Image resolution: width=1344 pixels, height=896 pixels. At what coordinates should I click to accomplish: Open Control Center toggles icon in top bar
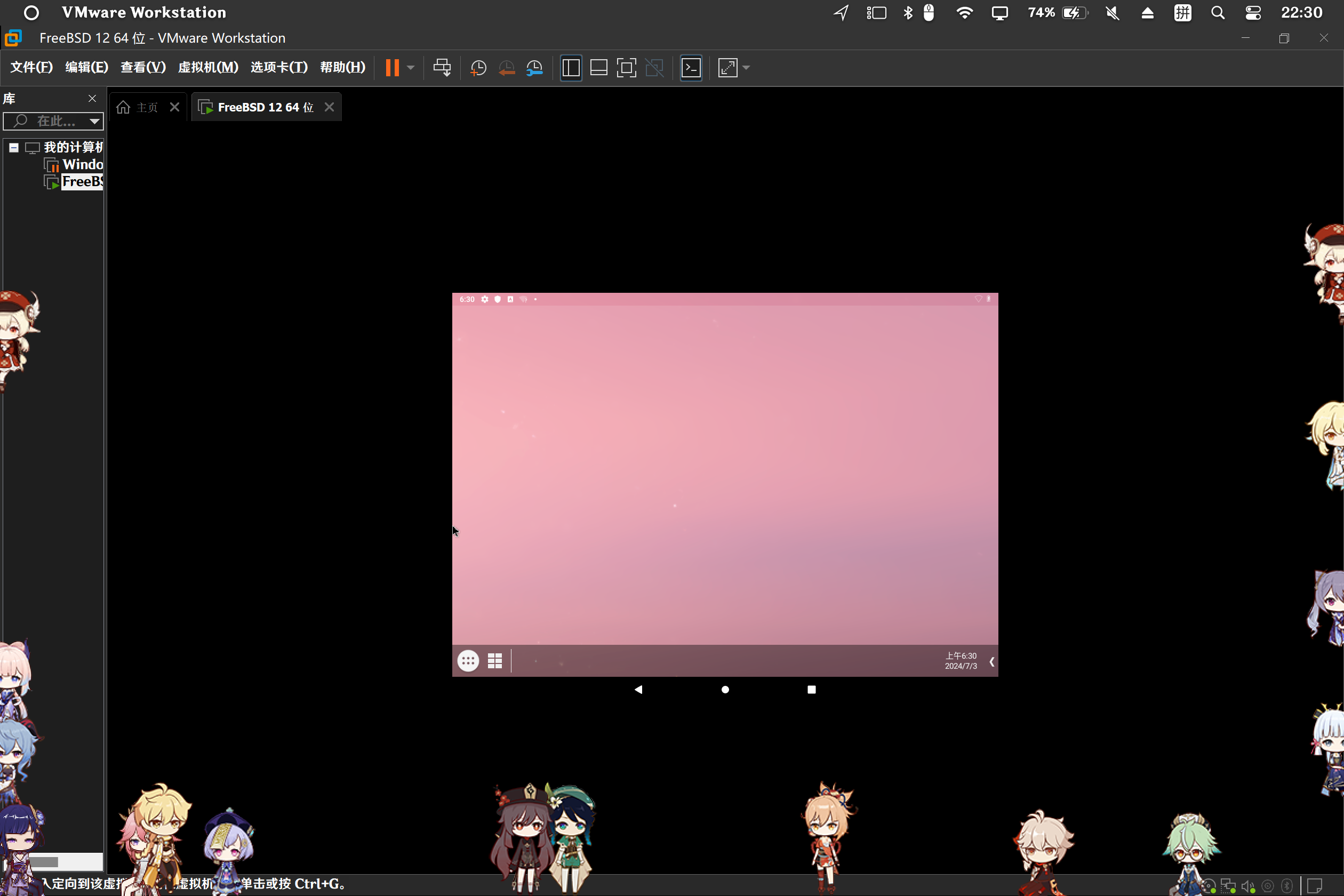[x=1253, y=13]
